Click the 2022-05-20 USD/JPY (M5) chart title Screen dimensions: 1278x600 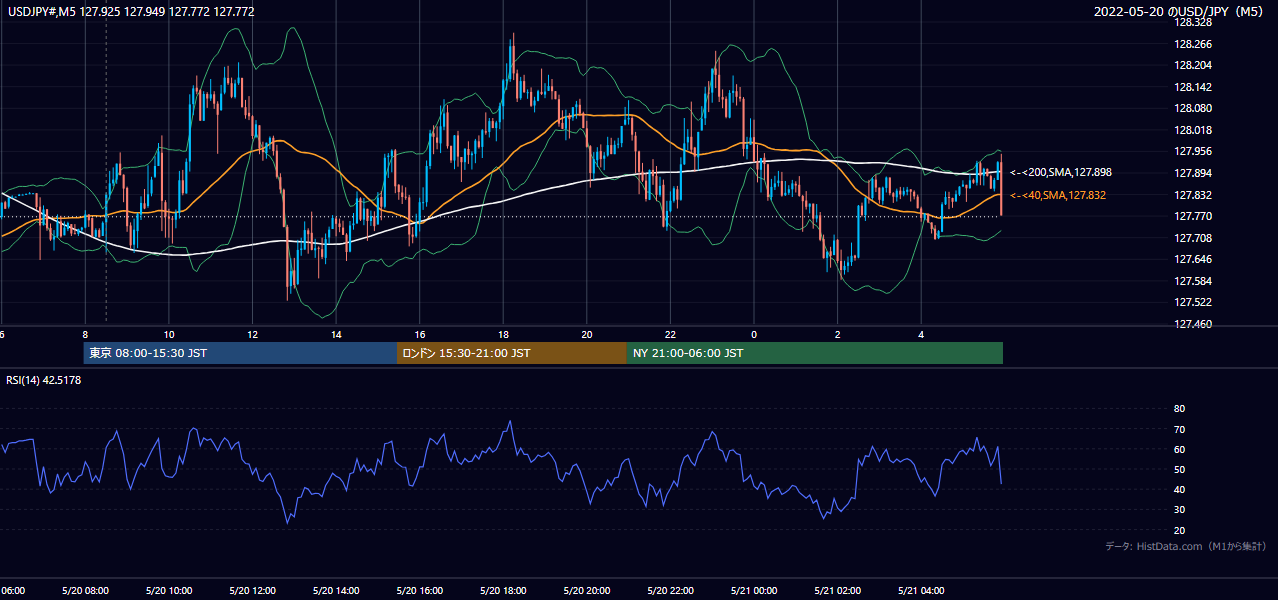[x=1180, y=11]
